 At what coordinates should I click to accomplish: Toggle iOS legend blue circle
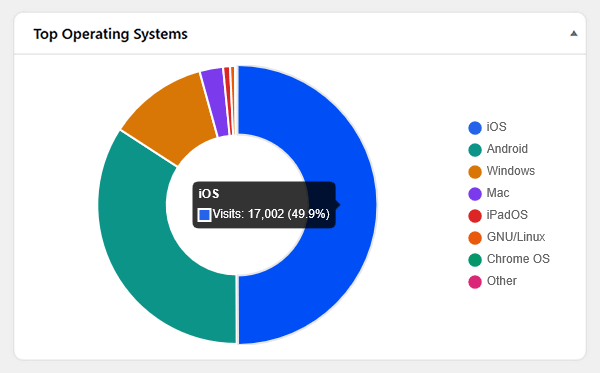[475, 128]
